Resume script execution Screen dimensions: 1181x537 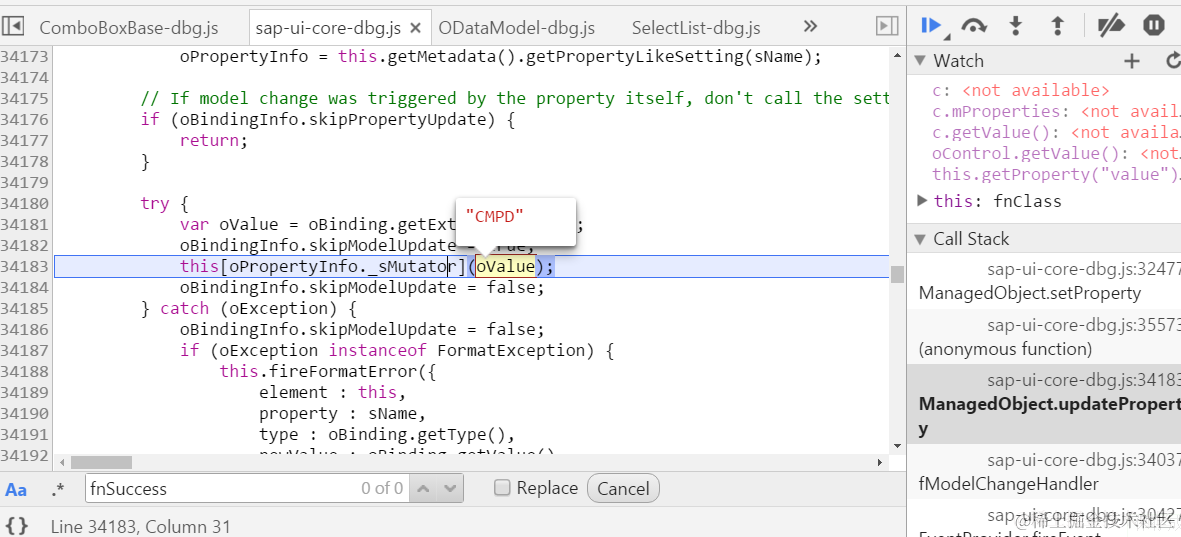click(x=932, y=26)
